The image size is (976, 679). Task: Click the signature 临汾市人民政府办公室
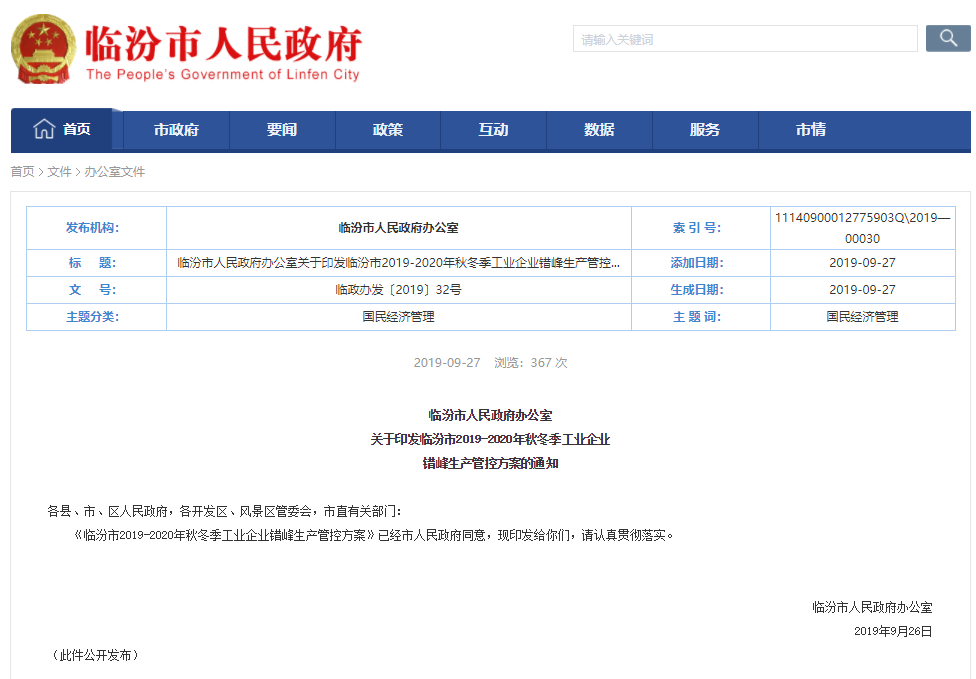[872, 607]
